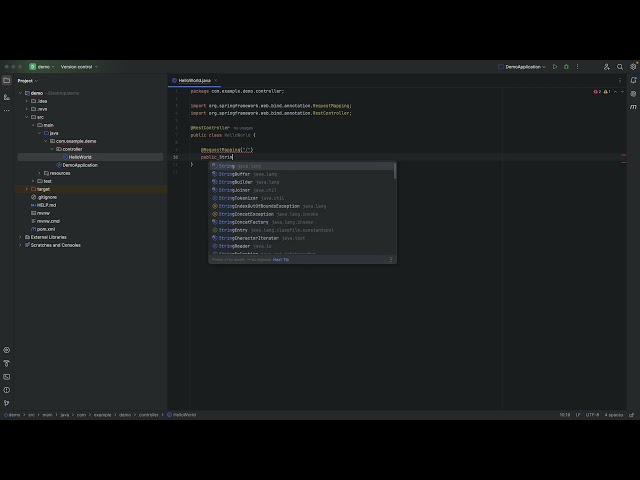640x480 pixels.
Task: Select HELP.md in project tree
Action: (46, 205)
